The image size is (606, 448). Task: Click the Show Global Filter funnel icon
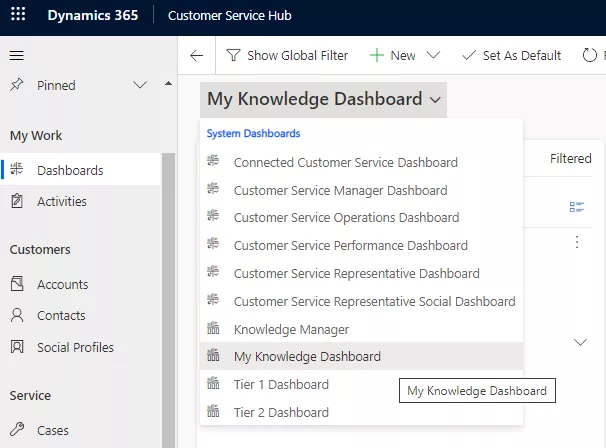233,55
